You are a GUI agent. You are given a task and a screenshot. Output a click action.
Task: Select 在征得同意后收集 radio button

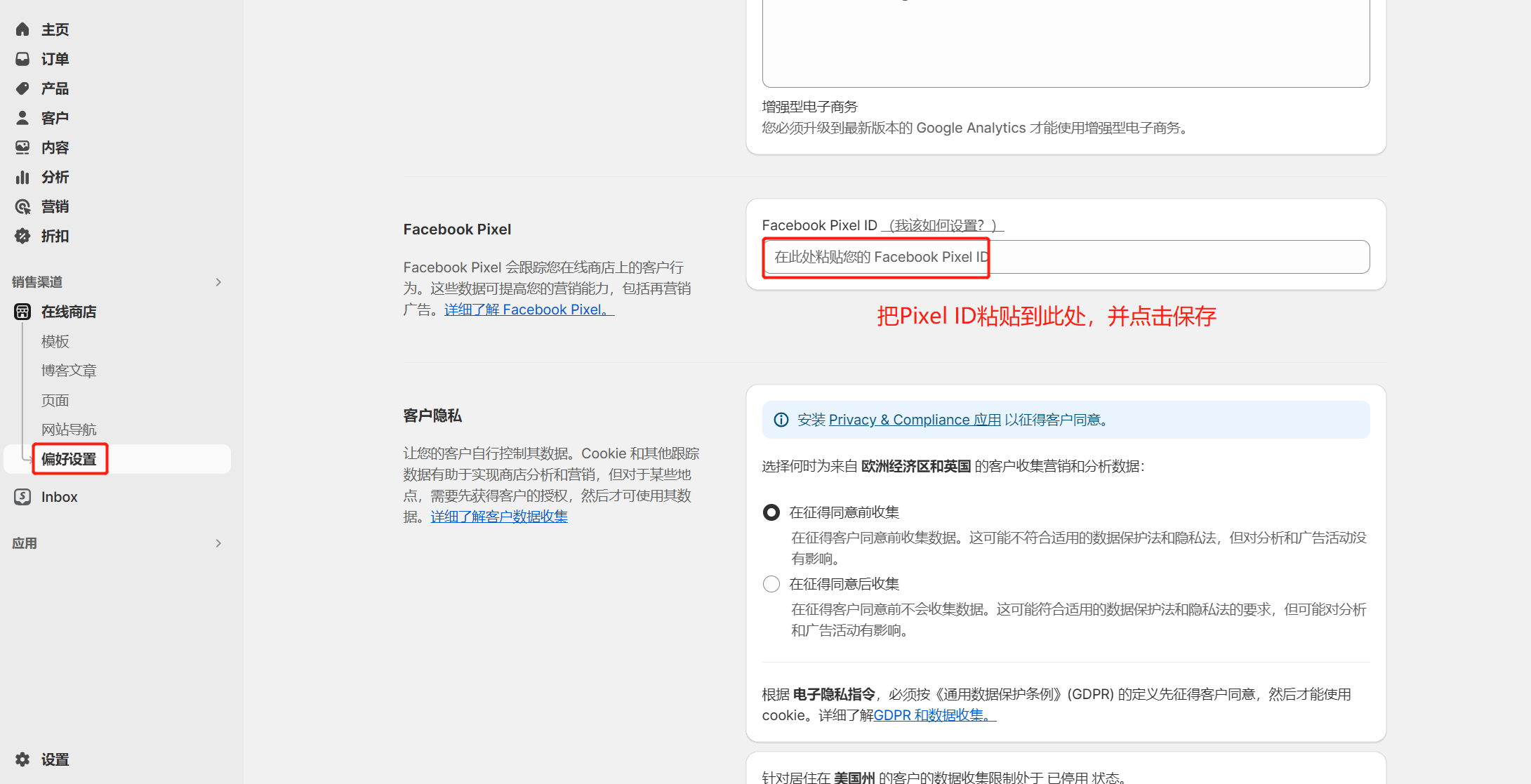[771, 584]
